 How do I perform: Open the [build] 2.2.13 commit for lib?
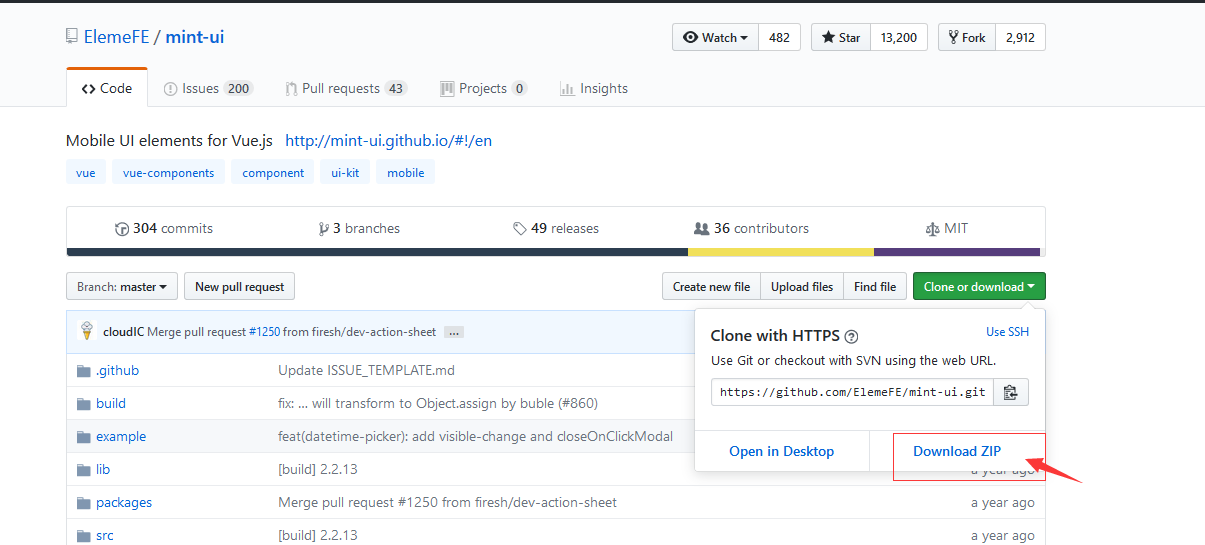(317, 469)
